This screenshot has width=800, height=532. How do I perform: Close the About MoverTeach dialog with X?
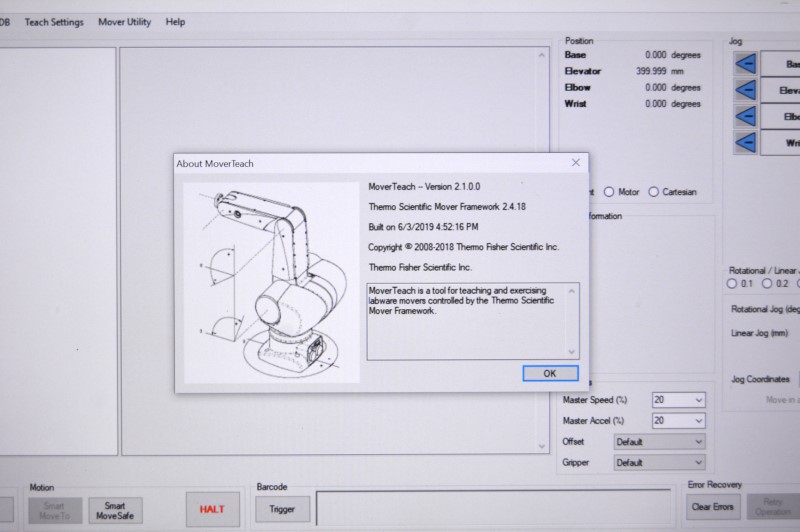[576, 162]
